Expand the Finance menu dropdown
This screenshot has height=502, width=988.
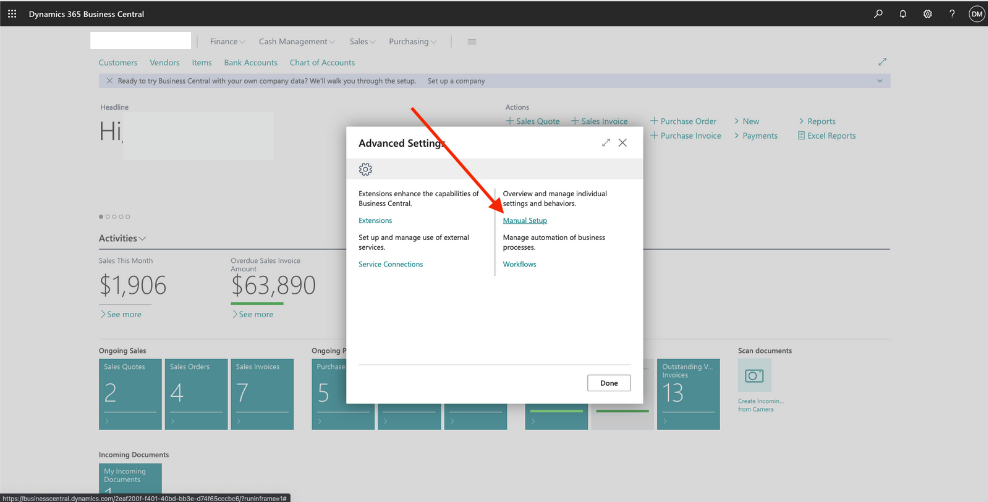(x=227, y=42)
